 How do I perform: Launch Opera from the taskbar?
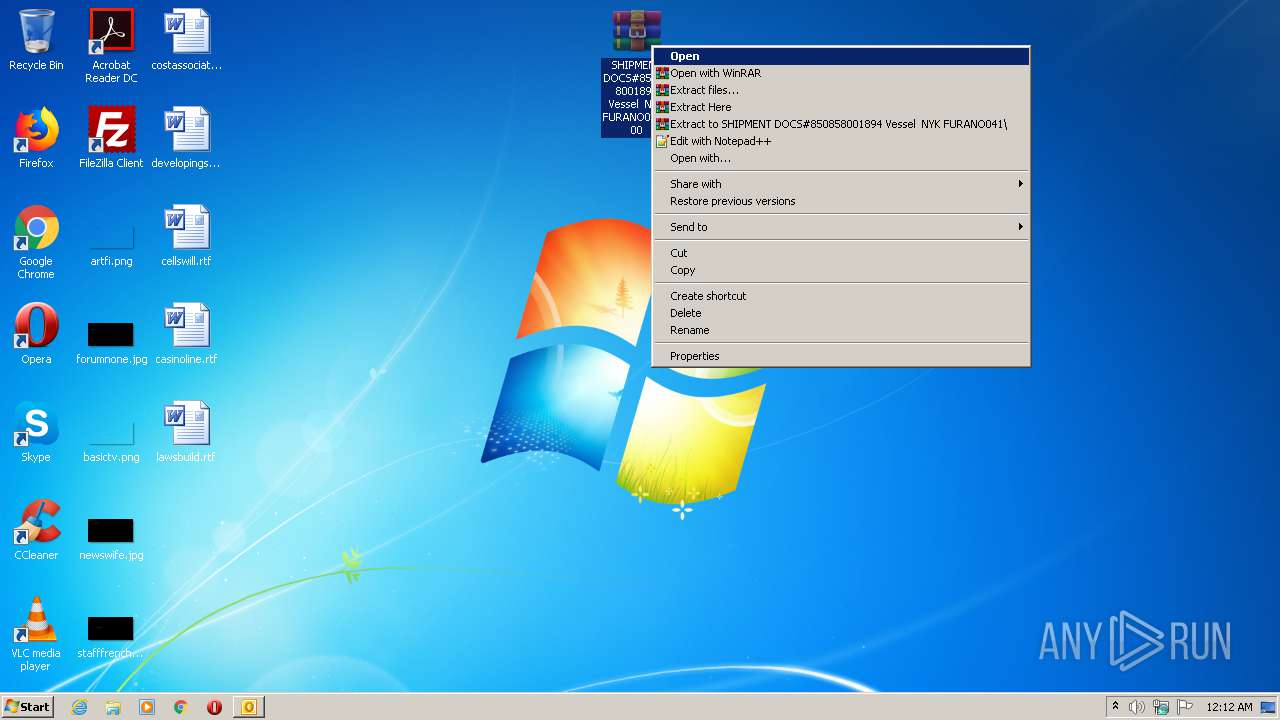[x=214, y=707]
